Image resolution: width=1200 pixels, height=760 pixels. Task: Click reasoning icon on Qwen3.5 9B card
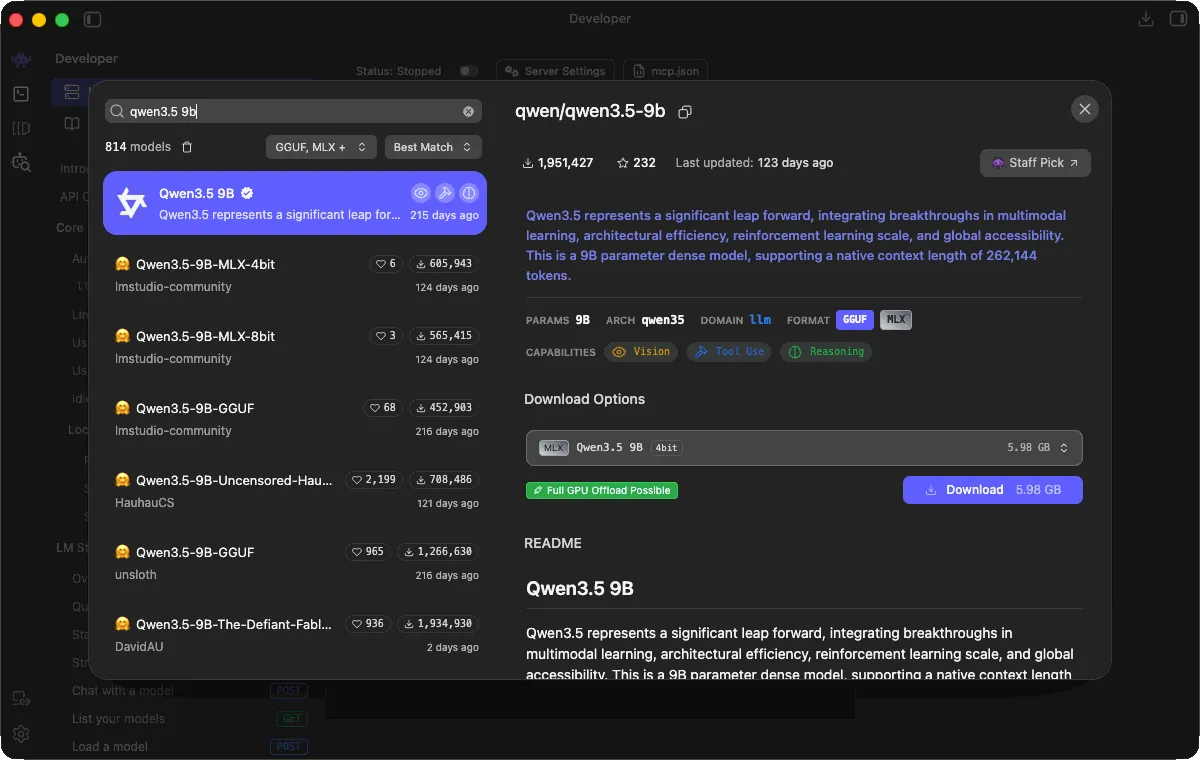pyautogui.click(x=469, y=193)
